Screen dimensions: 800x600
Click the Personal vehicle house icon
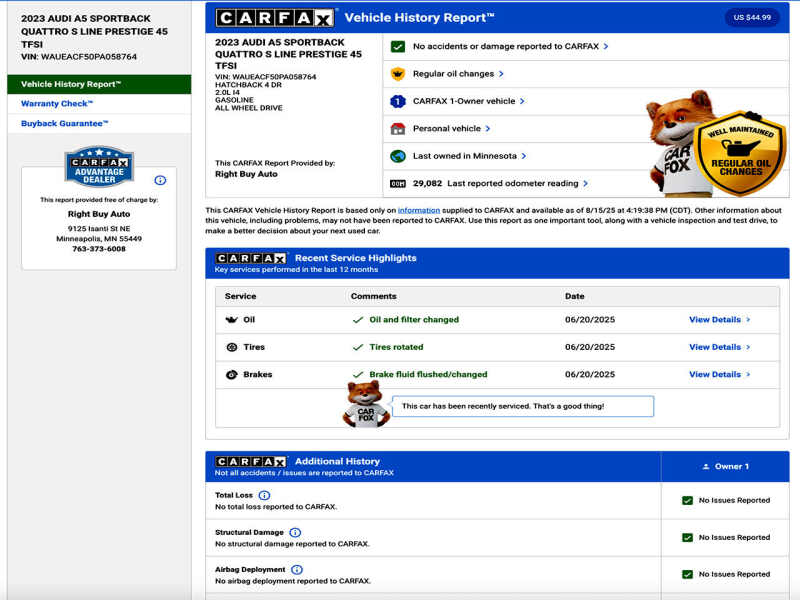(x=398, y=129)
